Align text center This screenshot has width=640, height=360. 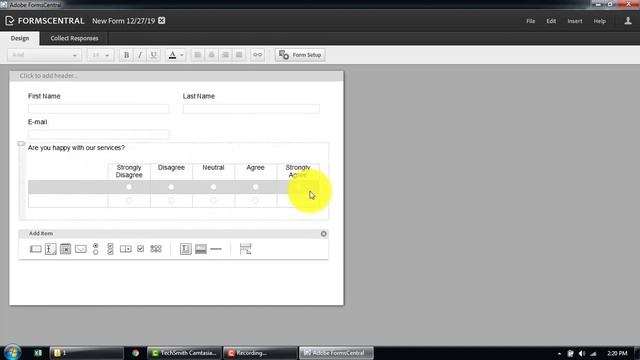pyautogui.click(x=211, y=55)
